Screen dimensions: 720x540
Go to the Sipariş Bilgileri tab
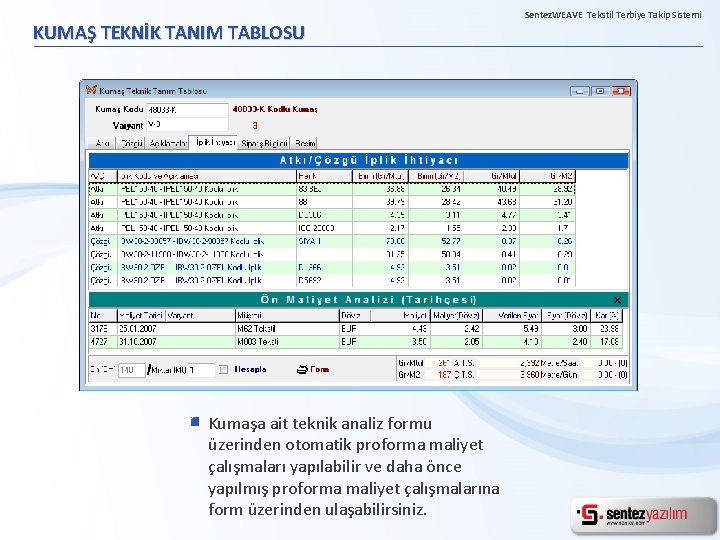click(264, 144)
